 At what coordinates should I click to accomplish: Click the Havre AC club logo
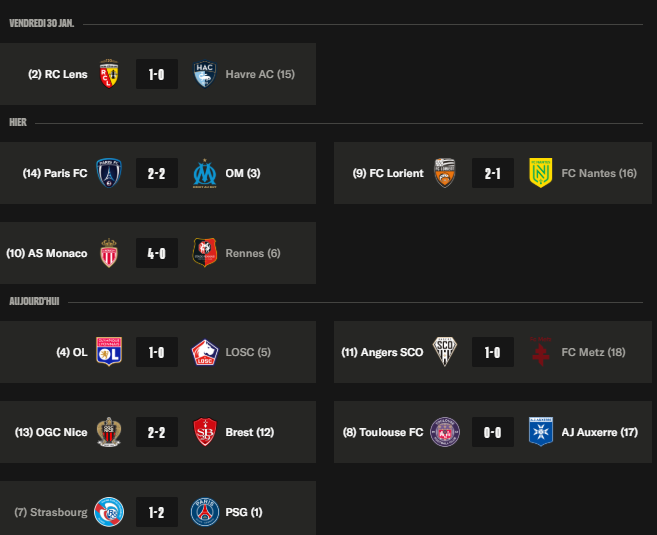205,74
